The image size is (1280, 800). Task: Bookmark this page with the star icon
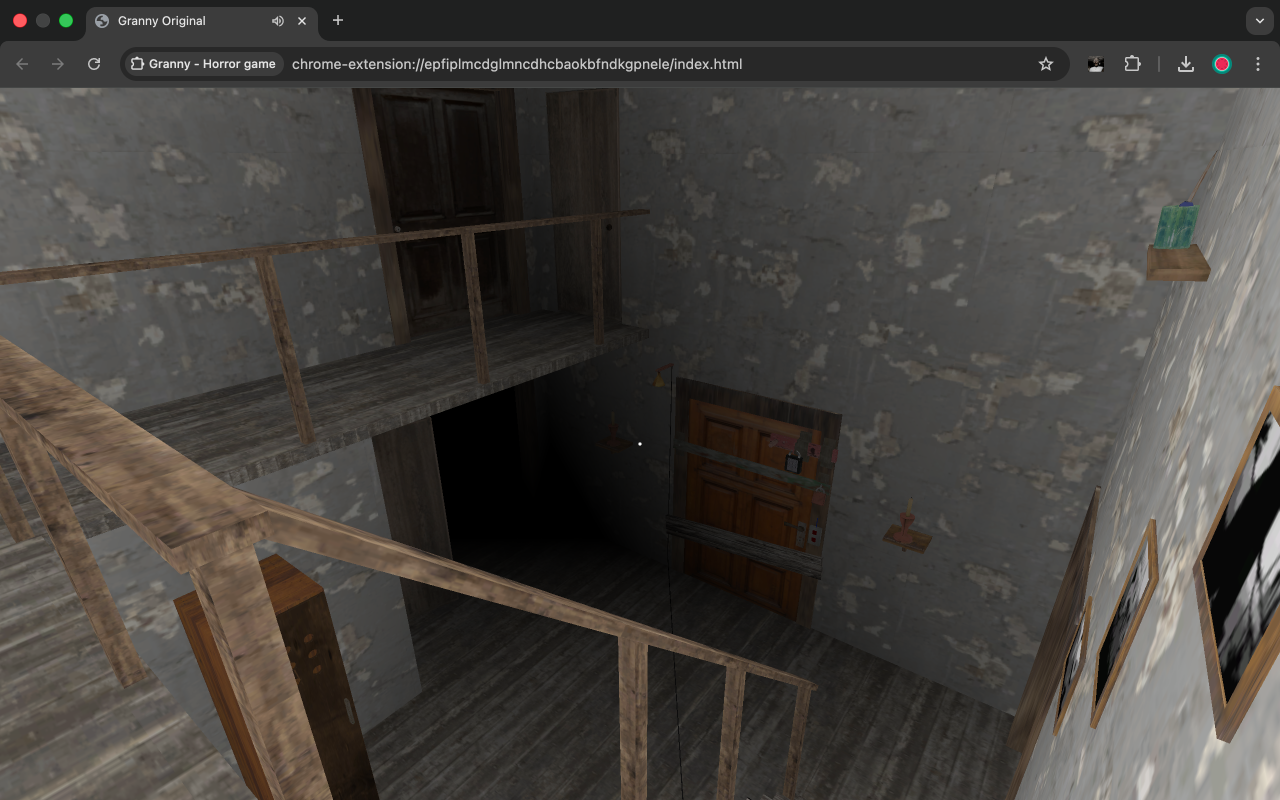point(1046,64)
